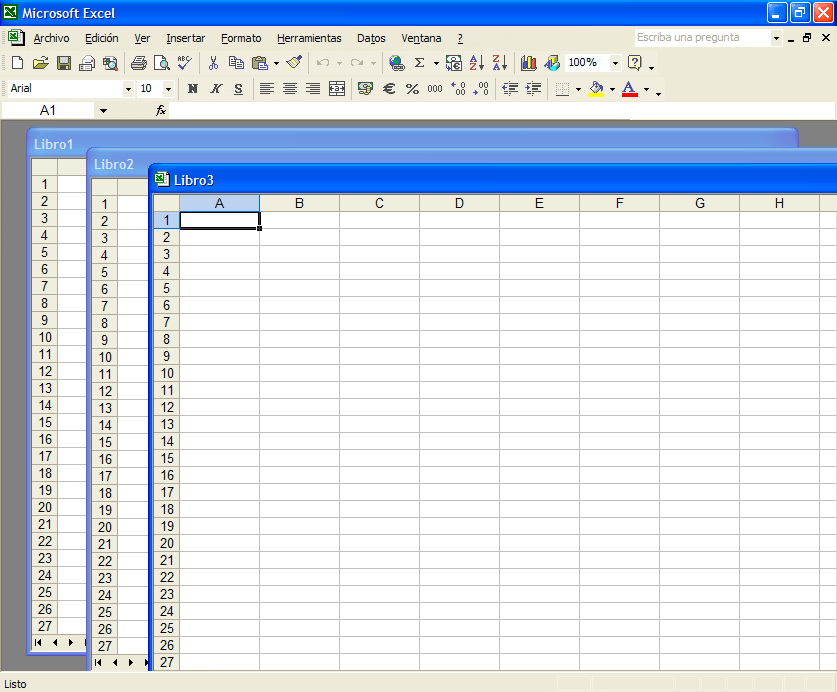Cut selection with the scissors icon
837x692 pixels.
click(x=214, y=63)
